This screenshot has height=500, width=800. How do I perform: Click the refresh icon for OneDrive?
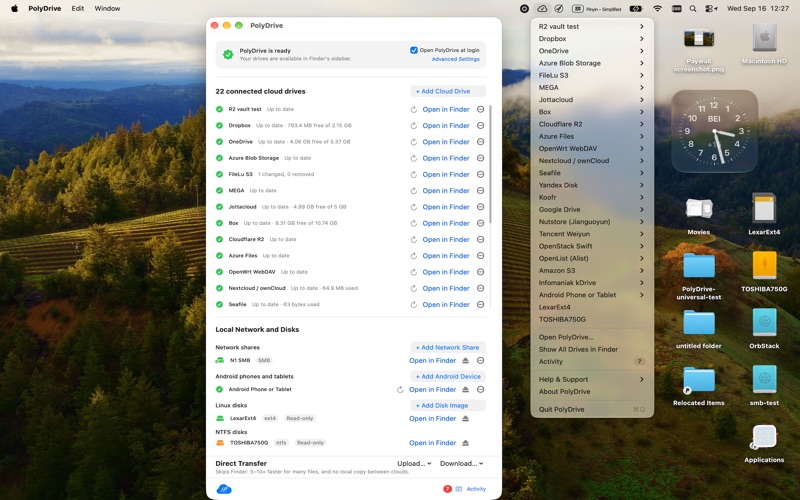414,142
